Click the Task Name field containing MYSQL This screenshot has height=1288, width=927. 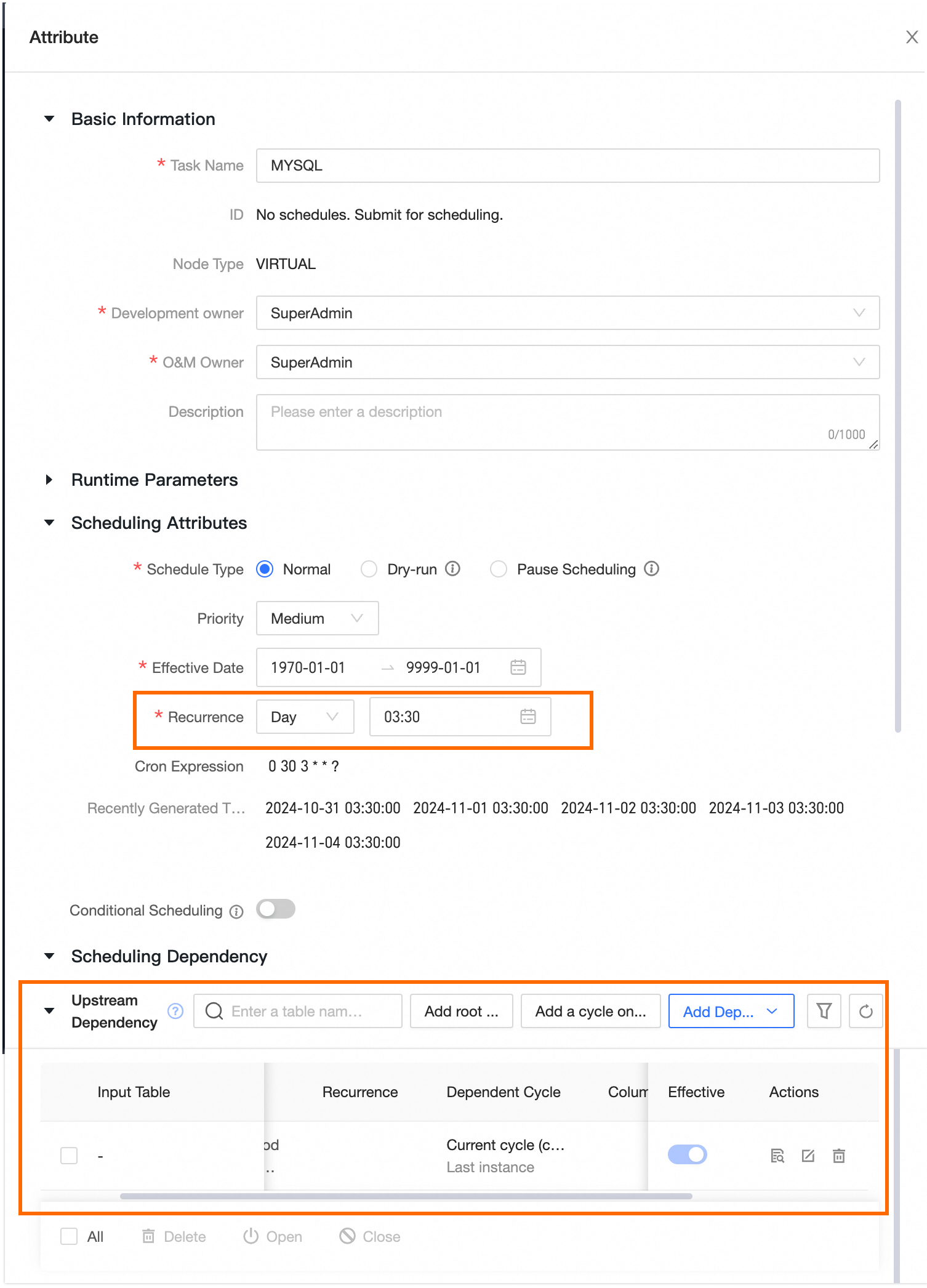coord(568,166)
